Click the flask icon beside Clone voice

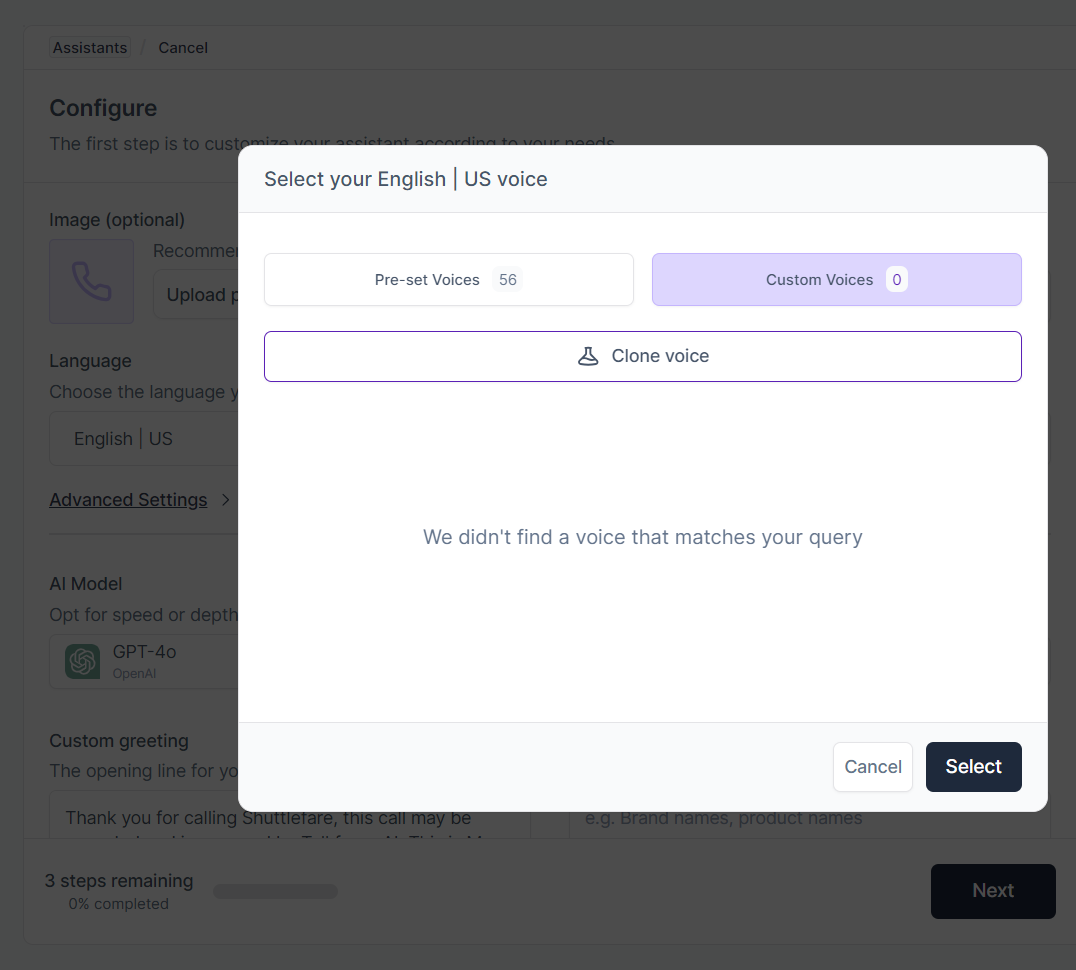[588, 356]
